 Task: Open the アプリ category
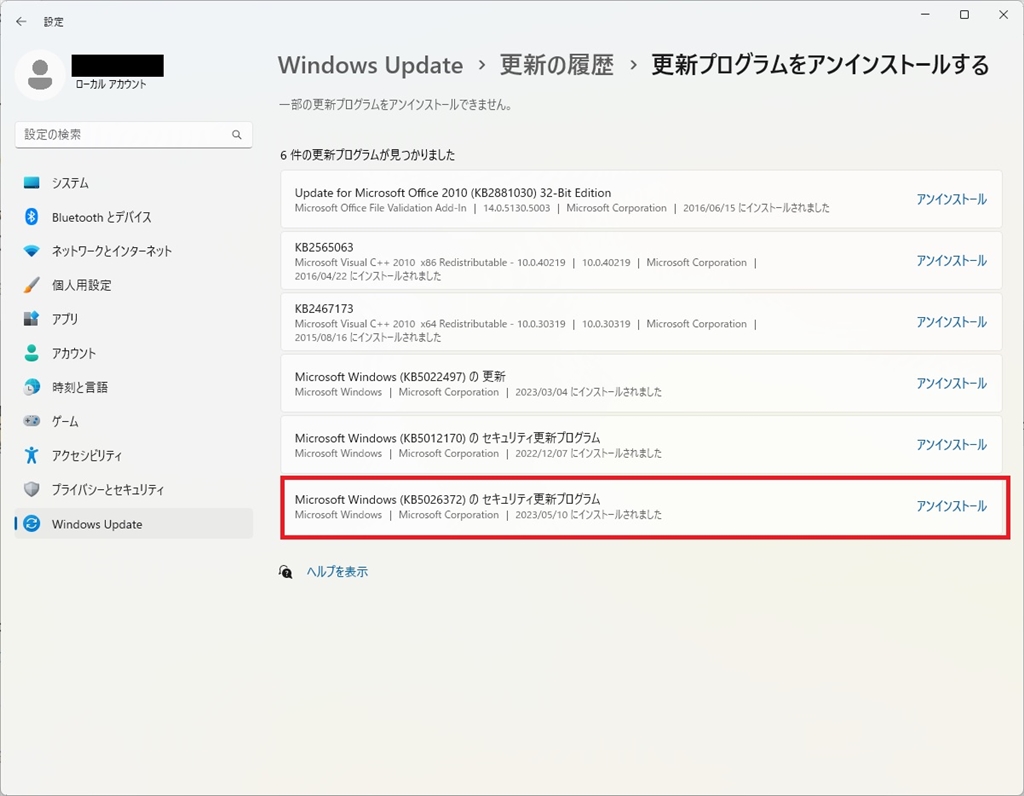pos(134,319)
